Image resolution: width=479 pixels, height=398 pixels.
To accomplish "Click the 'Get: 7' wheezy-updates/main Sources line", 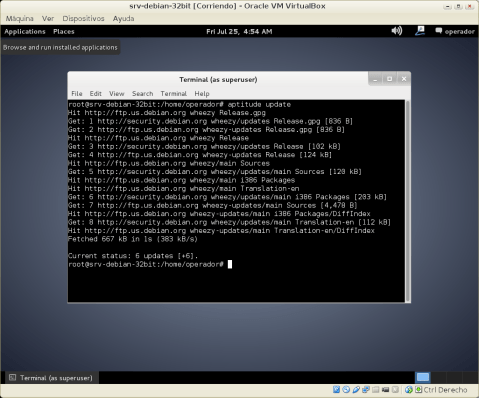I will pos(213,205).
